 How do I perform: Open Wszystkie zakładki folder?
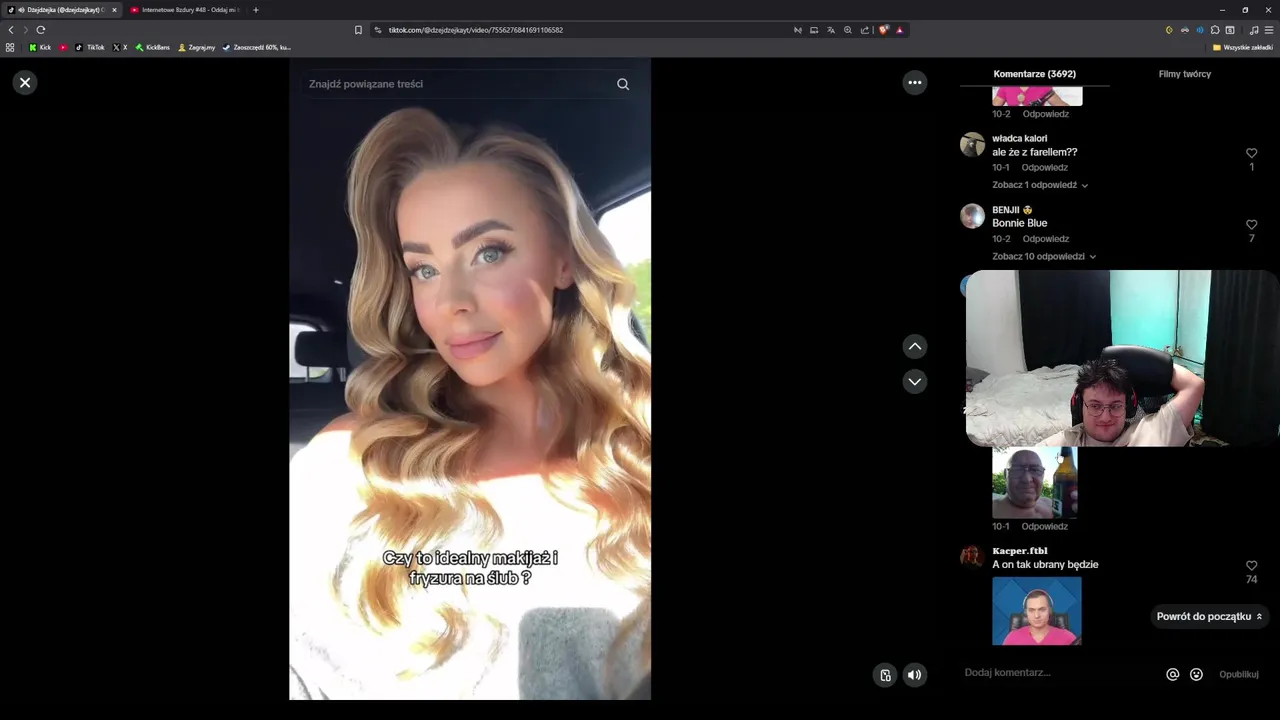[x=1241, y=47]
